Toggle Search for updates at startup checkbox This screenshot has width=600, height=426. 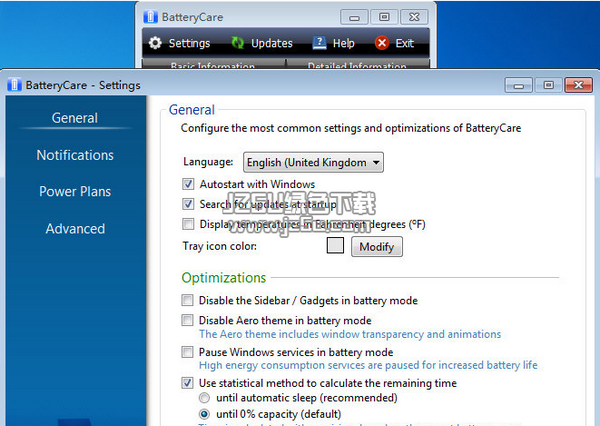pyautogui.click(x=188, y=204)
